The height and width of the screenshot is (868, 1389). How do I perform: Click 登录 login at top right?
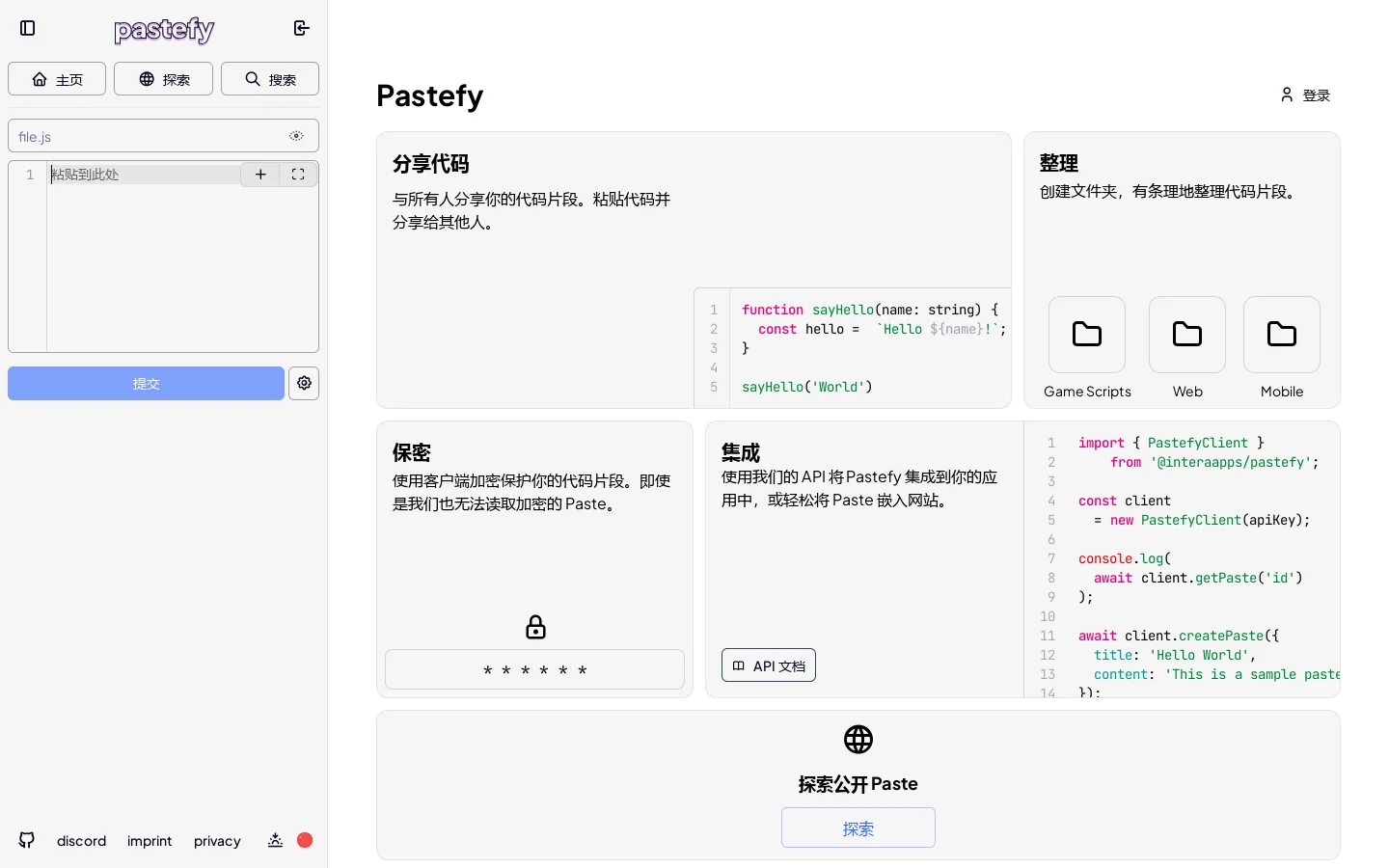pos(1305,95)
